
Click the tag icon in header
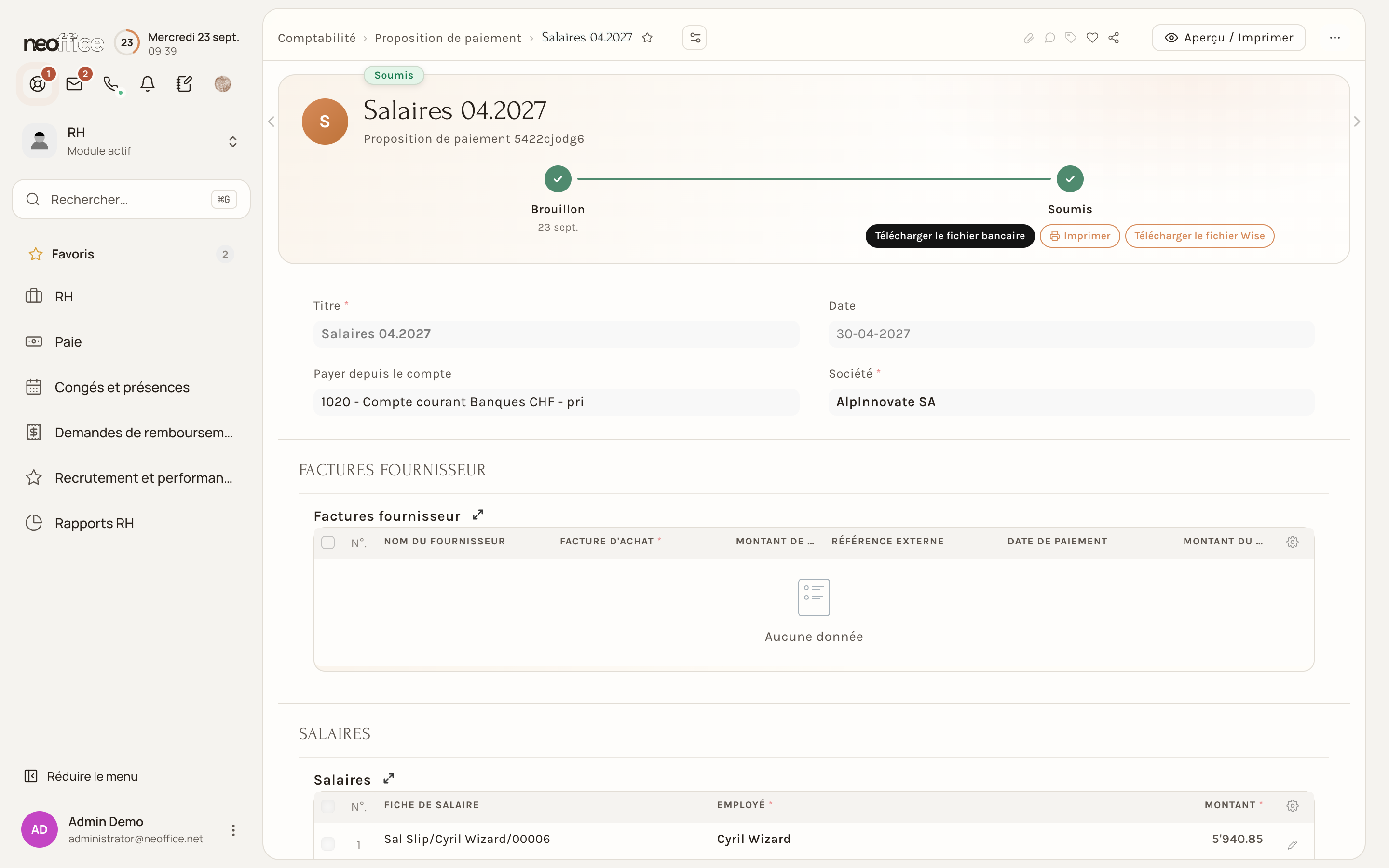point(1071,38)
